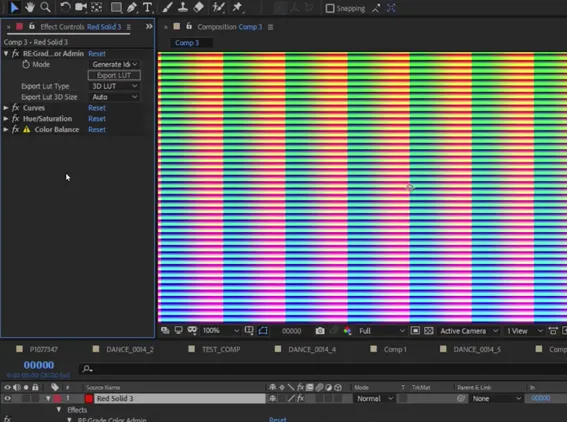Switch to the P1077347 timeline tab
This screenshot has width=567, height=422.
pos(43,349)
